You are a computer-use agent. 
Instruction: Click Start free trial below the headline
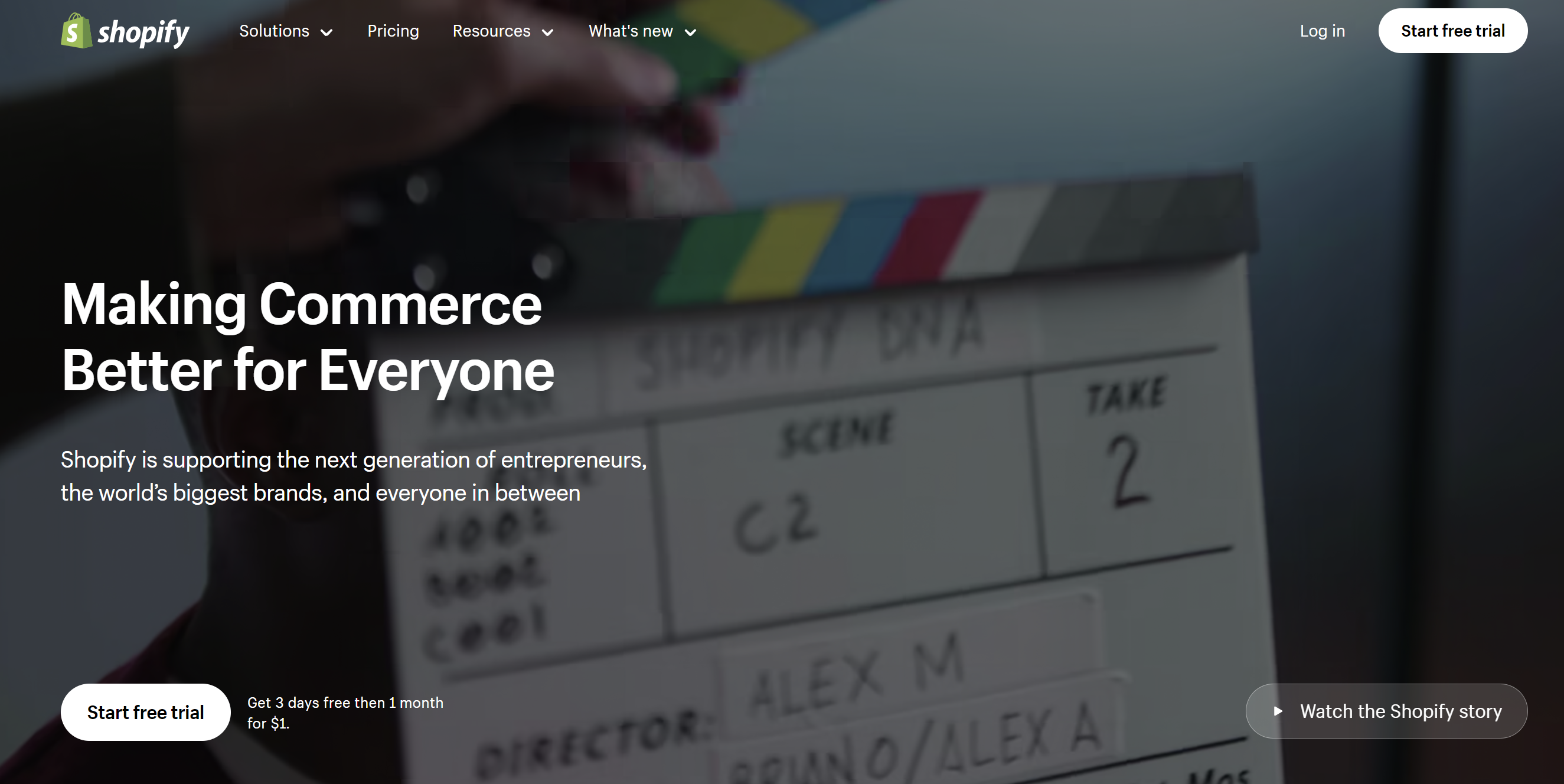coord(146,713)
